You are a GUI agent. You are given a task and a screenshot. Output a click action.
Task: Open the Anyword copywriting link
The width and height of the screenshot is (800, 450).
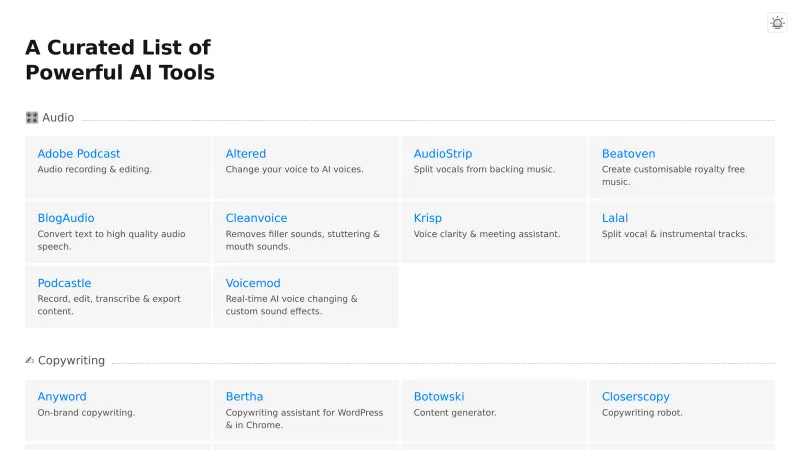click(62, 397)
